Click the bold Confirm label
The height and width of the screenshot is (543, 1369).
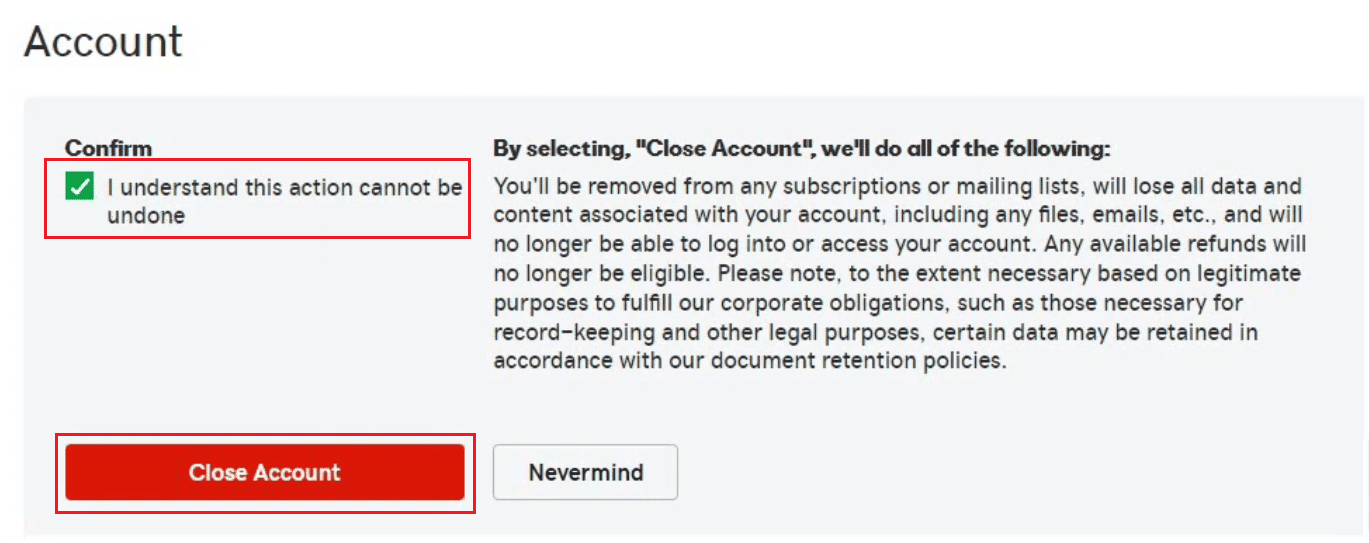pyautogui.click(x=108, y=148)
